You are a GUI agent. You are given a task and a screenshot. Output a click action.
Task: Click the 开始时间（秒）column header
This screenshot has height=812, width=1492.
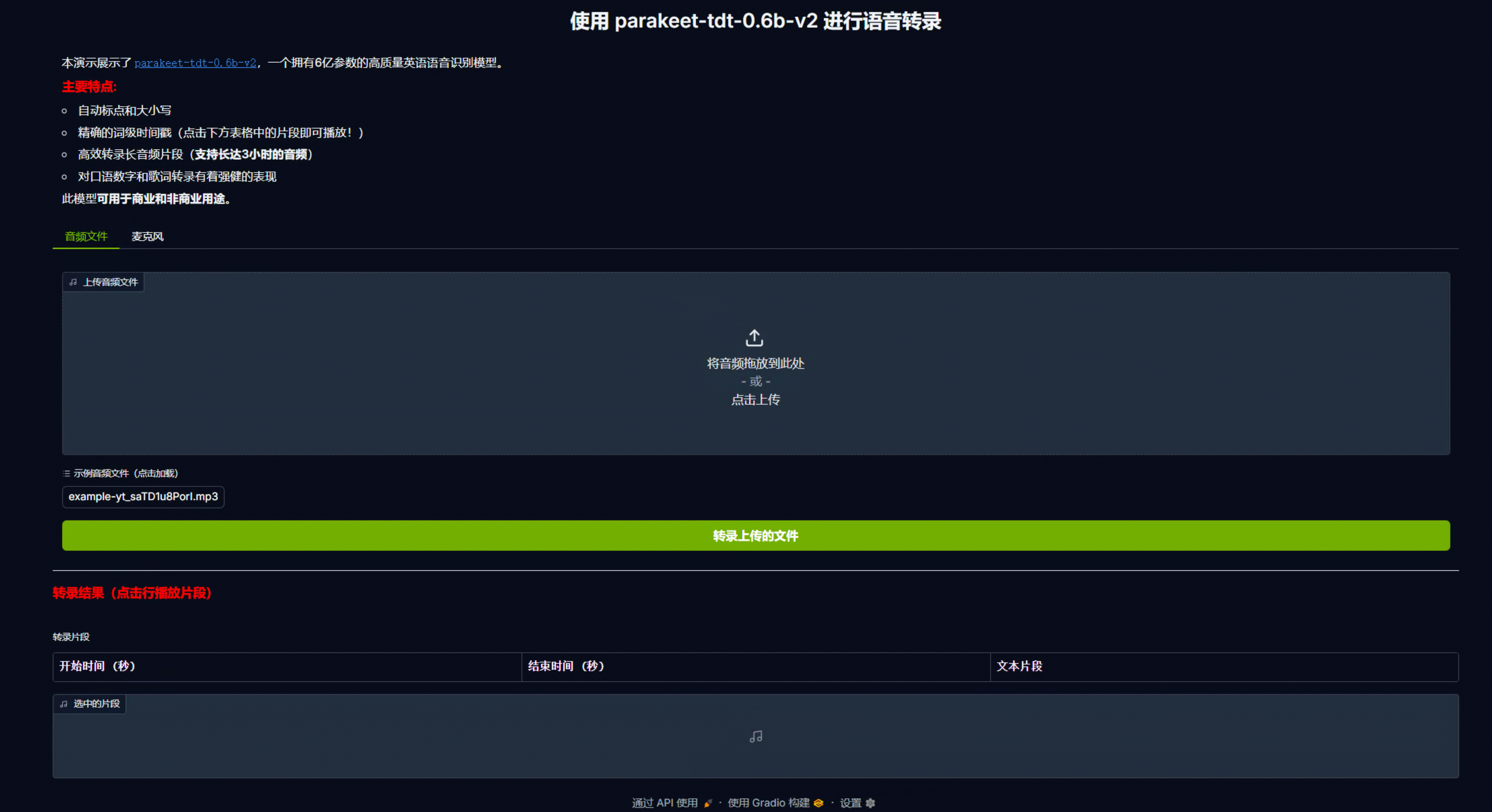tap(97, 666)
